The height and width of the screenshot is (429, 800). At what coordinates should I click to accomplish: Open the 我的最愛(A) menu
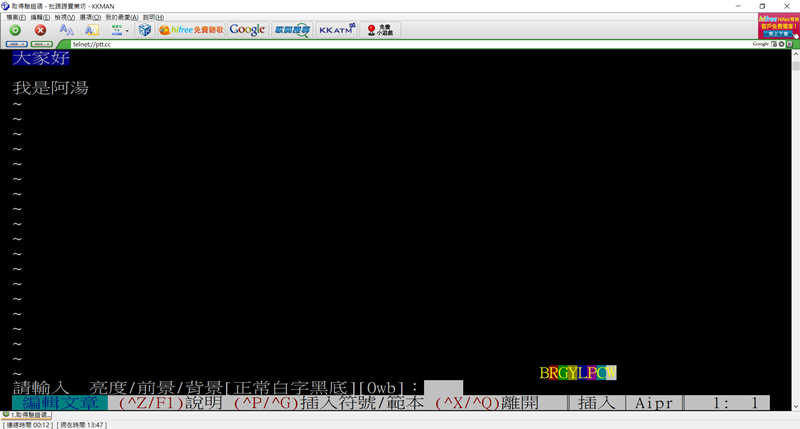tap(121, 17)
